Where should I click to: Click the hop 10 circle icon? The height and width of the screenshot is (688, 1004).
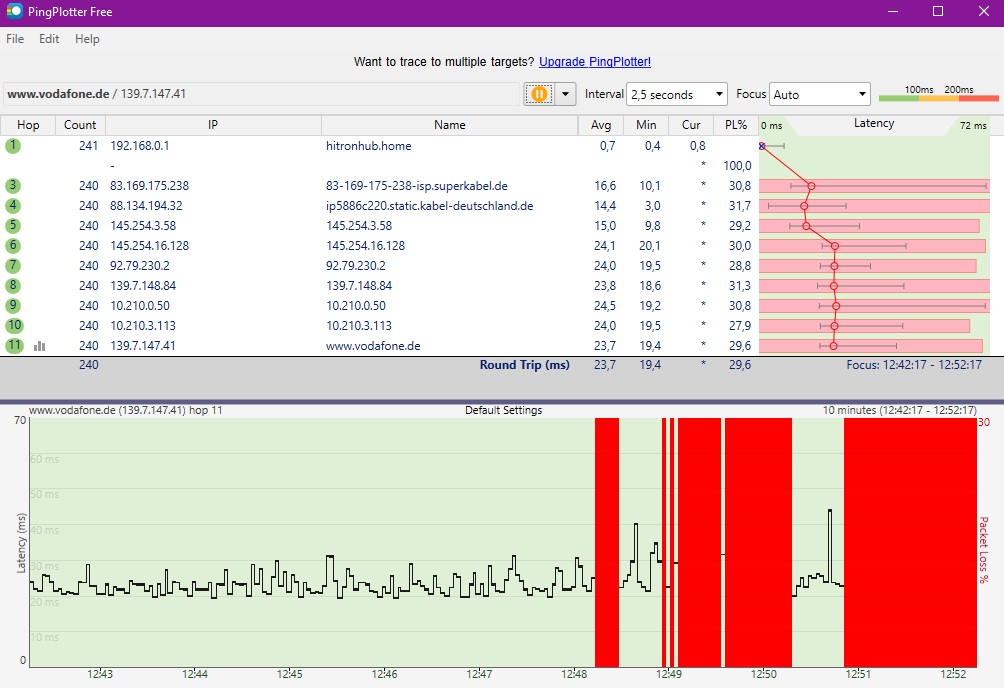(13, 326)
